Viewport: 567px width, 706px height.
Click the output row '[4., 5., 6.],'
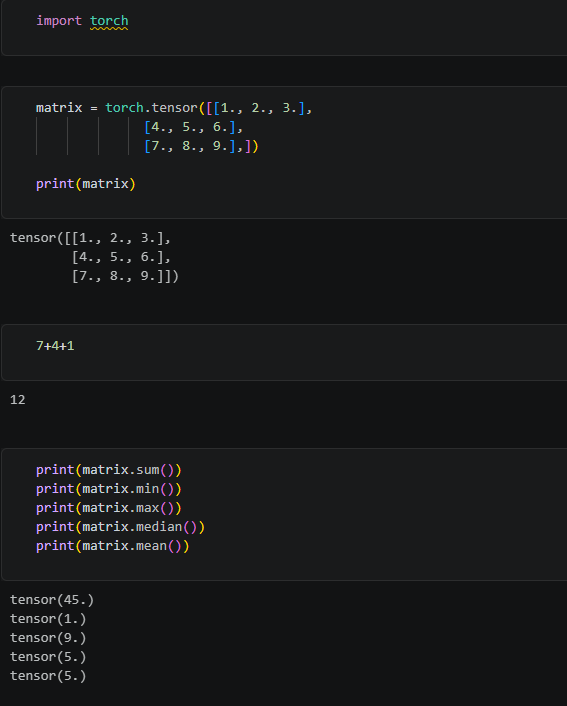point(121,257)
